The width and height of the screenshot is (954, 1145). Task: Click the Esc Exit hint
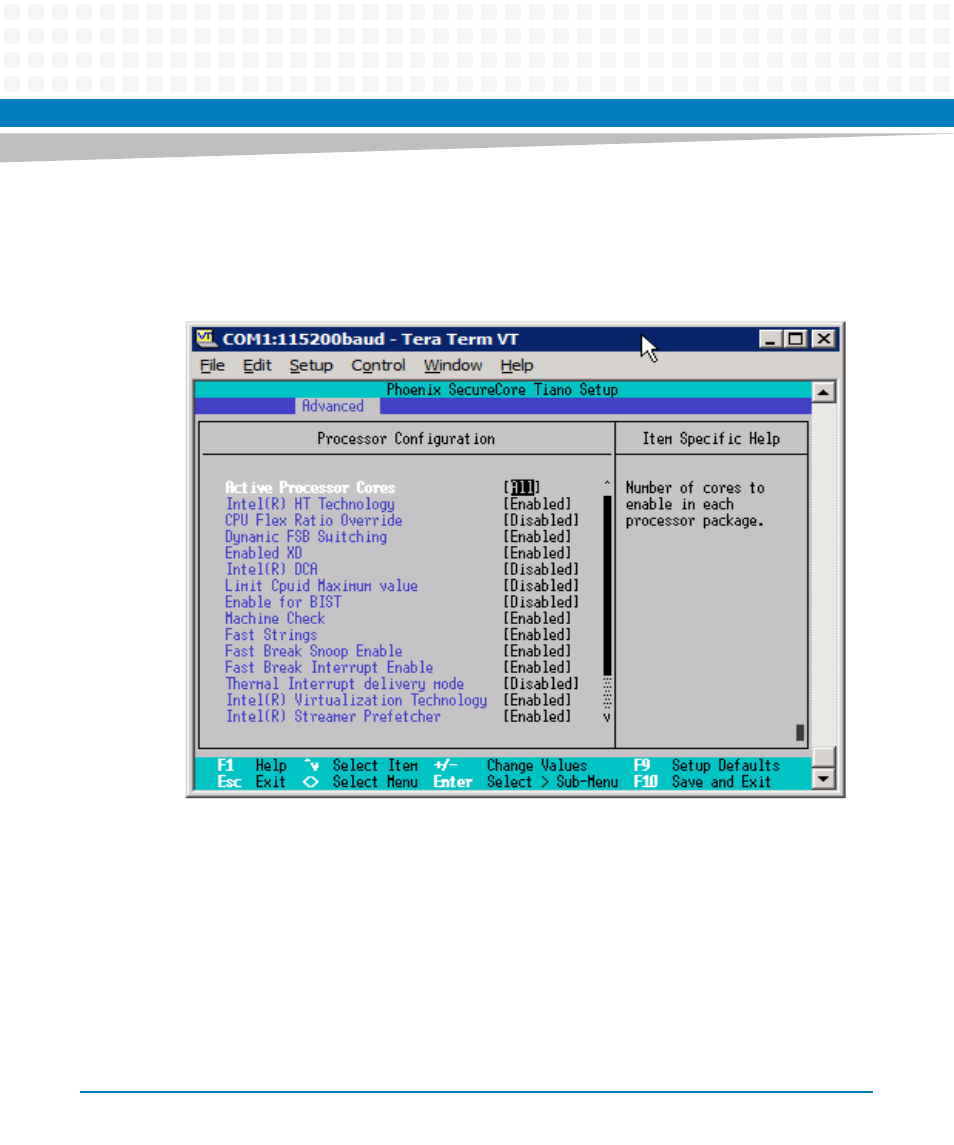pos(251,781)
